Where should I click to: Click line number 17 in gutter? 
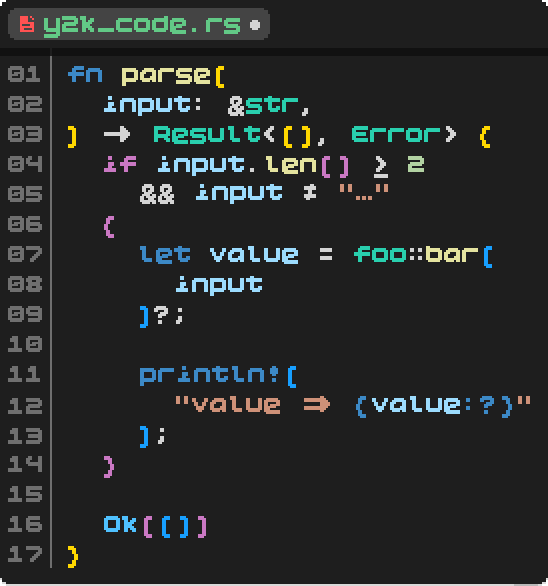(24, 554)
